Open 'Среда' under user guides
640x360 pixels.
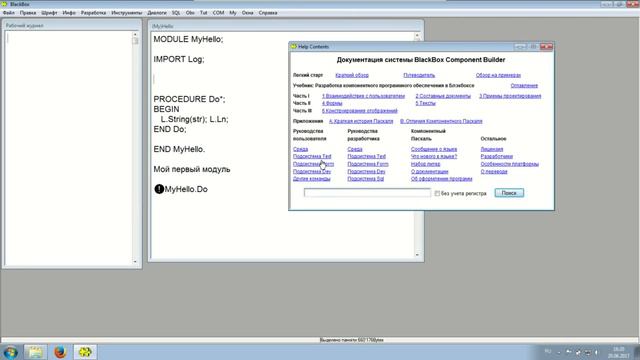click(300, 149)
